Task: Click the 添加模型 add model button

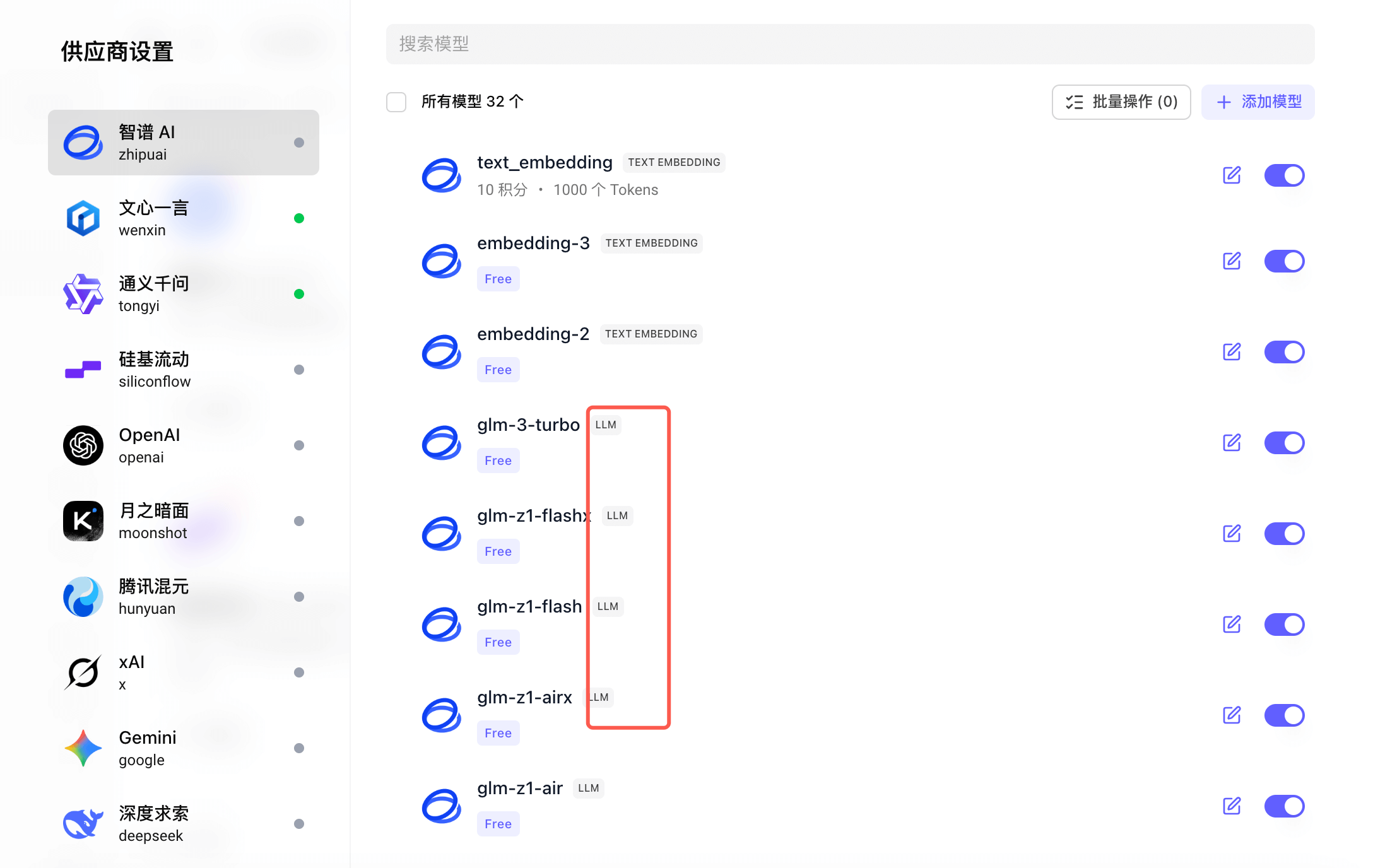Action: click(1258, 102)
